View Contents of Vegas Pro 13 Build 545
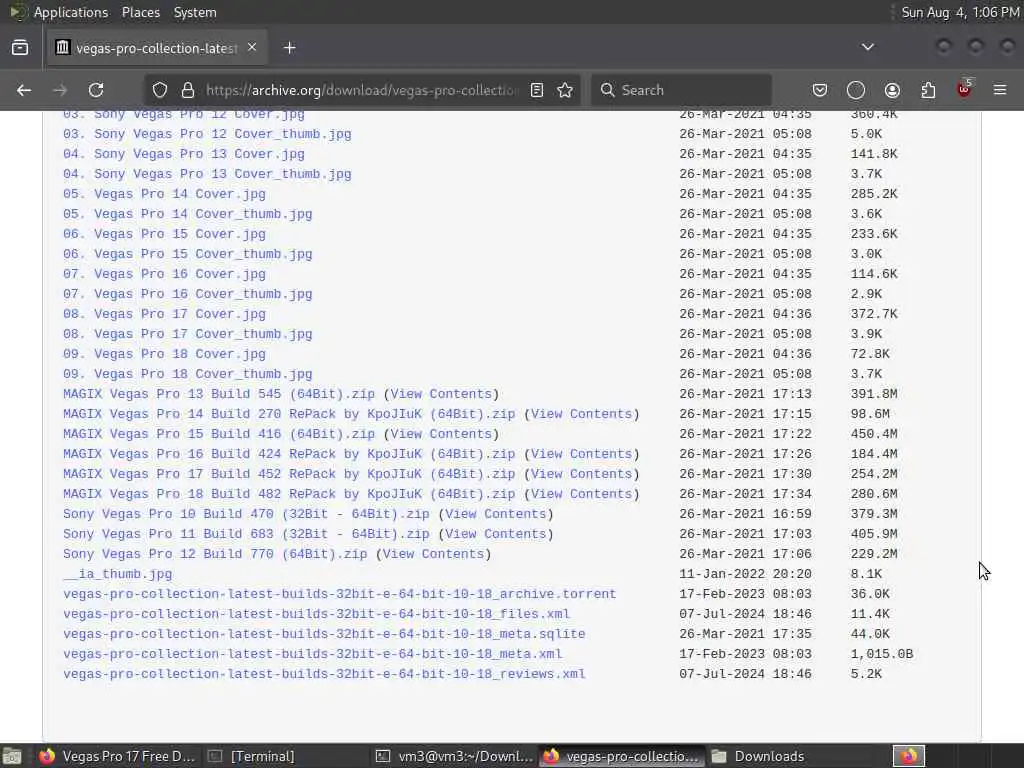1024x768 pixels. 441,394
